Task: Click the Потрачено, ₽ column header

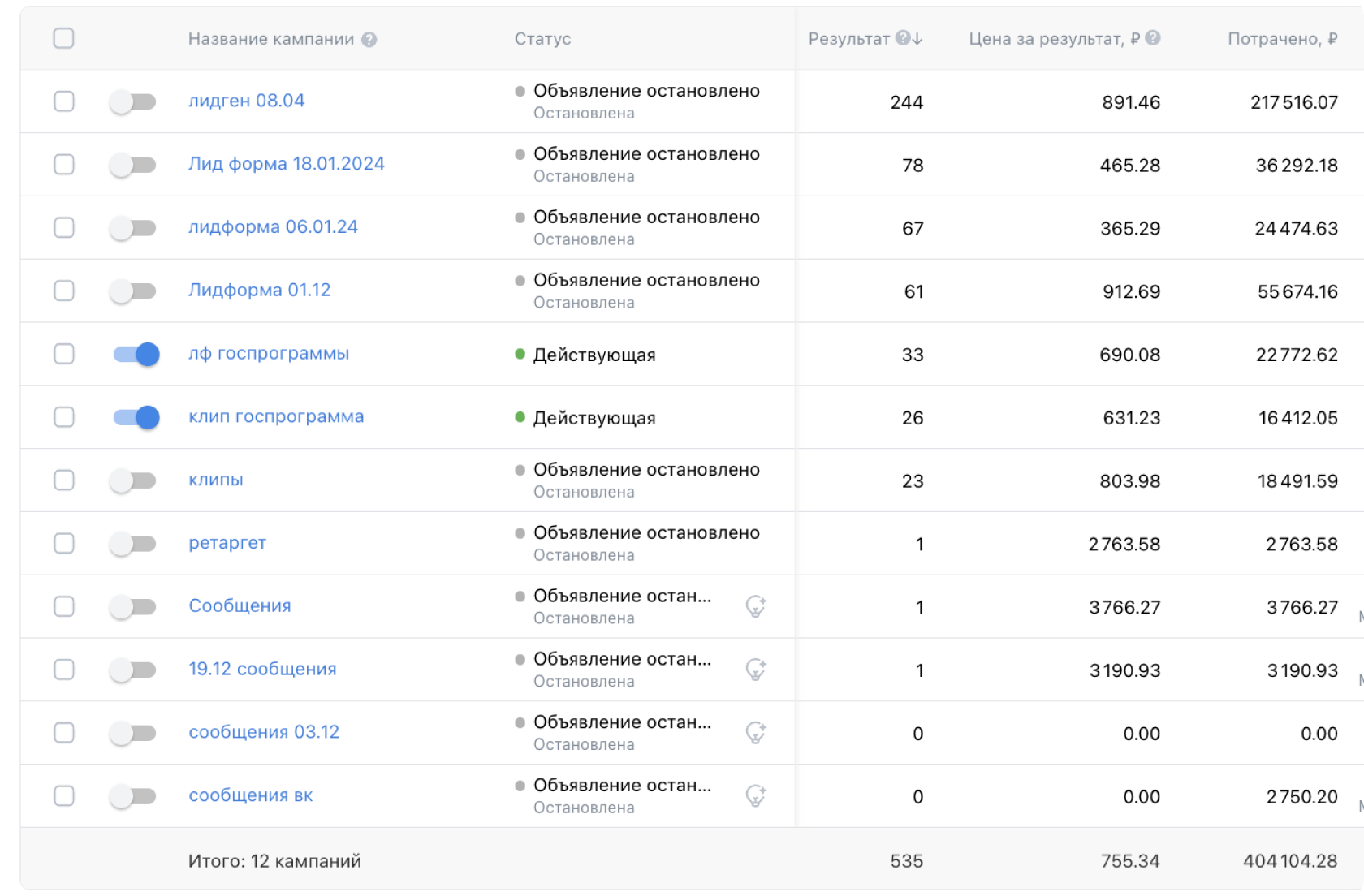Action: click(x=1282, y=39)
